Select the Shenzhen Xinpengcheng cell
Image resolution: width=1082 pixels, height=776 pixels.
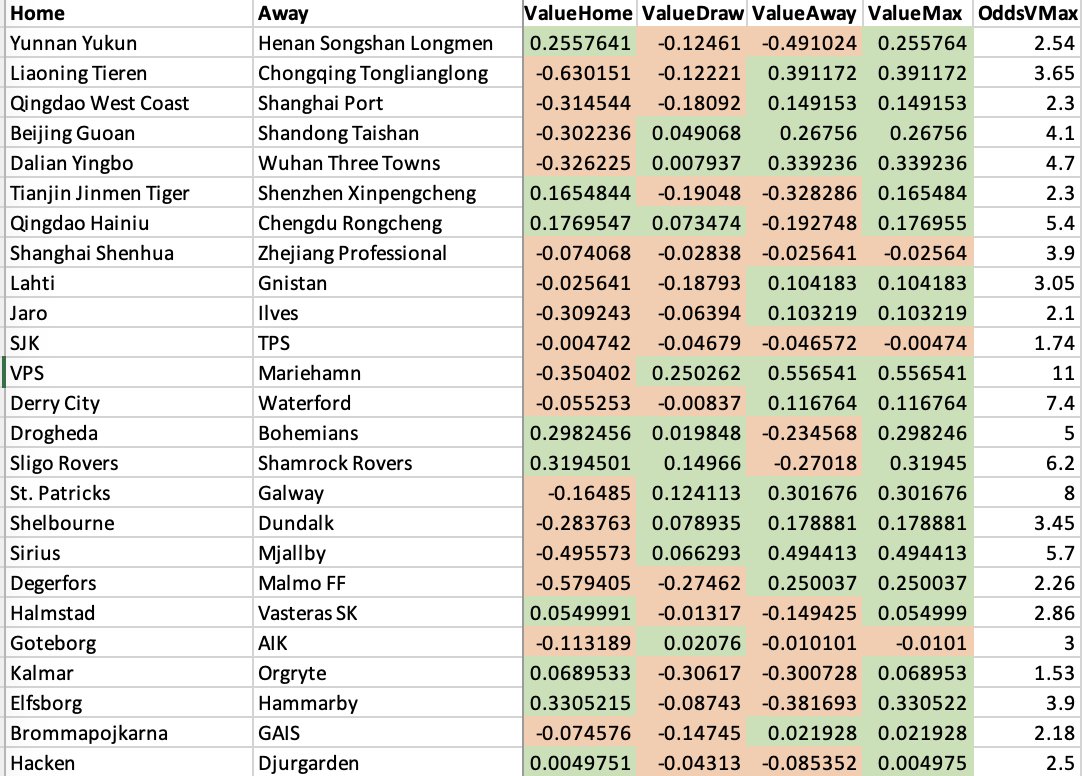[x=388, y=193]
